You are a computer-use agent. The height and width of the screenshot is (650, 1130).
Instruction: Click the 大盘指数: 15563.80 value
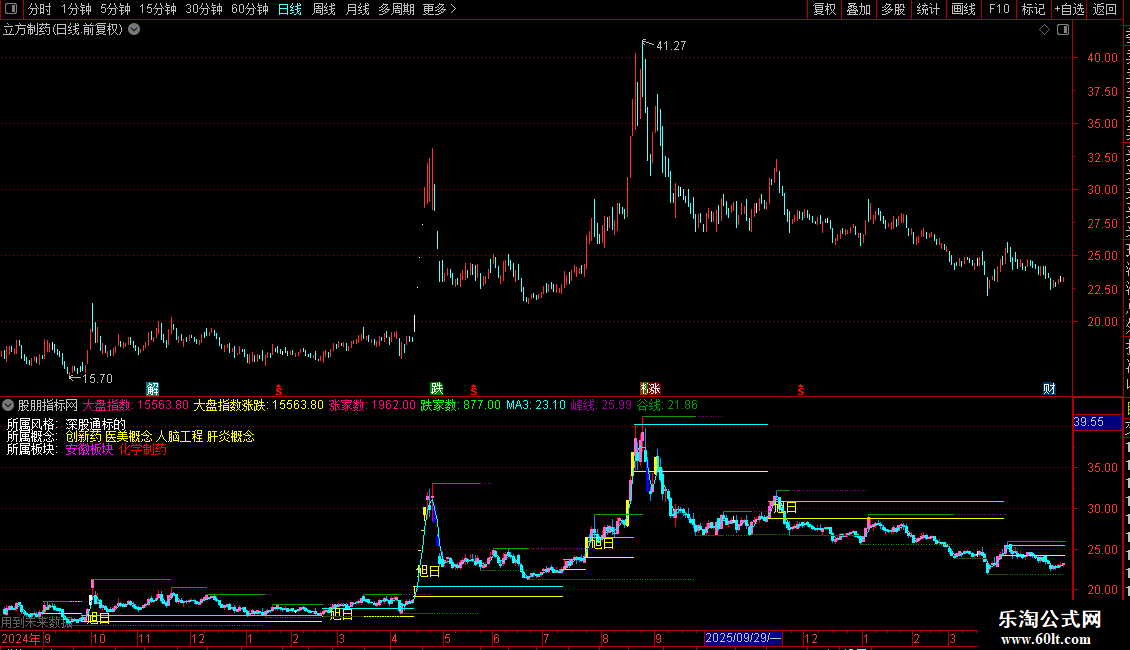(135, 405)
